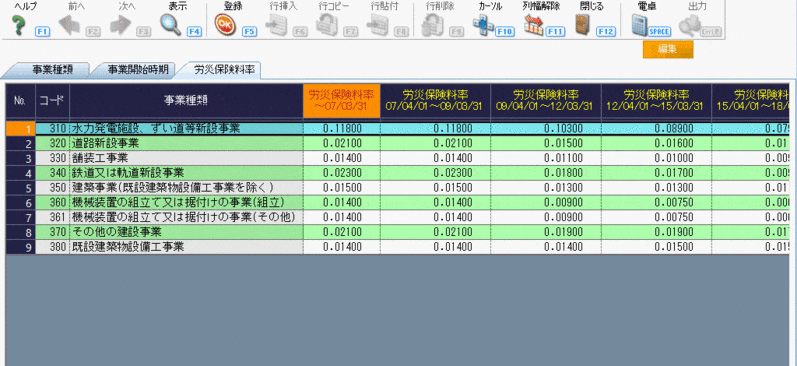The width and height of the screenshot is (797, 366).
Task: Click the 0.08900 rate cell
Action: 656,129
